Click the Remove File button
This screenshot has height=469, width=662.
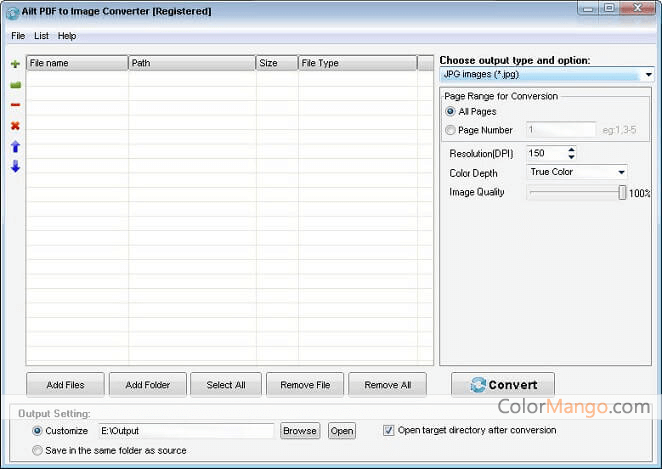[305, 385]
